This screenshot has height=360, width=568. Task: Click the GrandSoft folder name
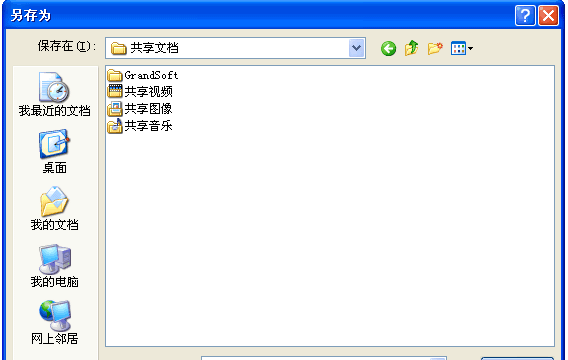[x=151, y=75]
